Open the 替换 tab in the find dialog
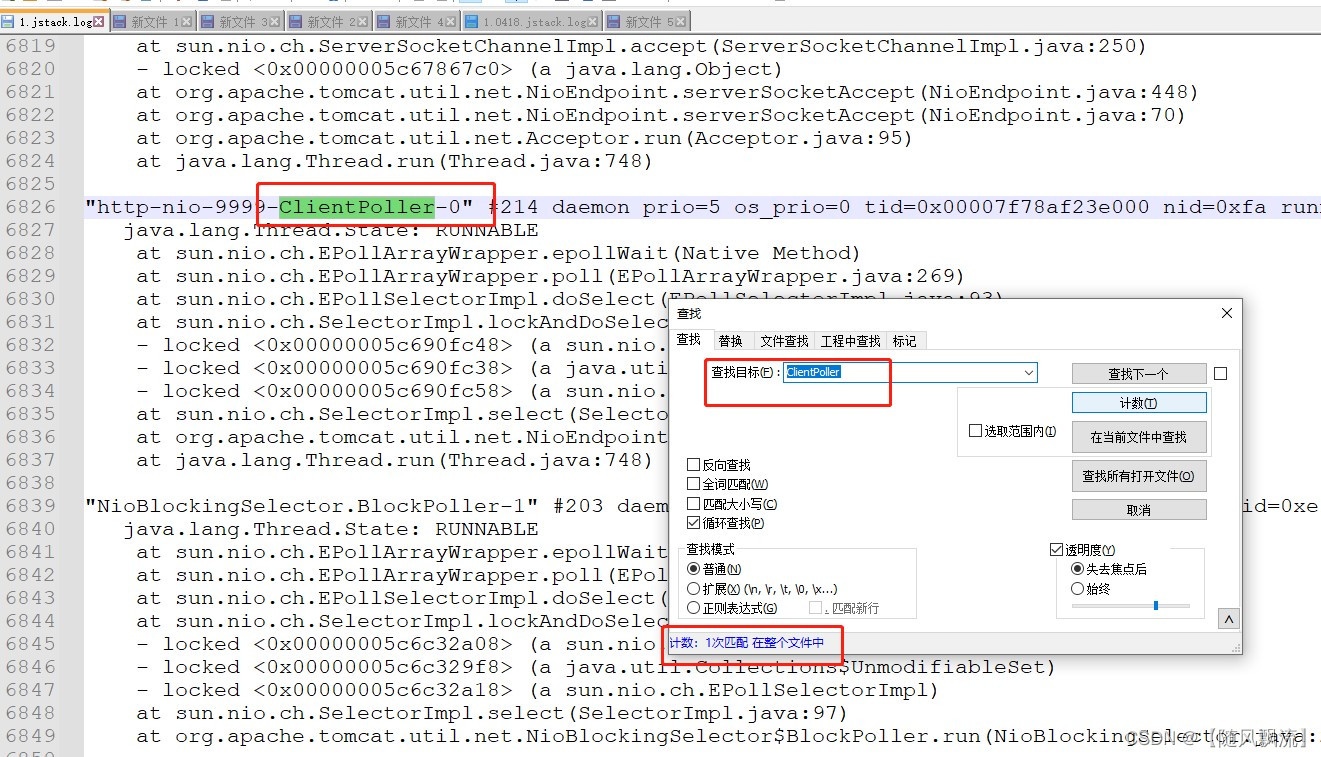Screen dimensions: 1321x757 [x=731, y=341]
